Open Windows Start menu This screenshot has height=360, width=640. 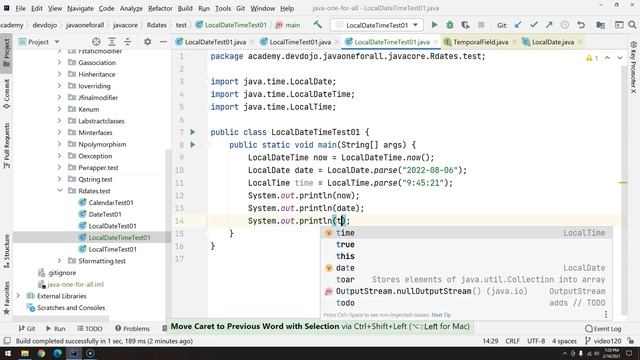(8, 353)
